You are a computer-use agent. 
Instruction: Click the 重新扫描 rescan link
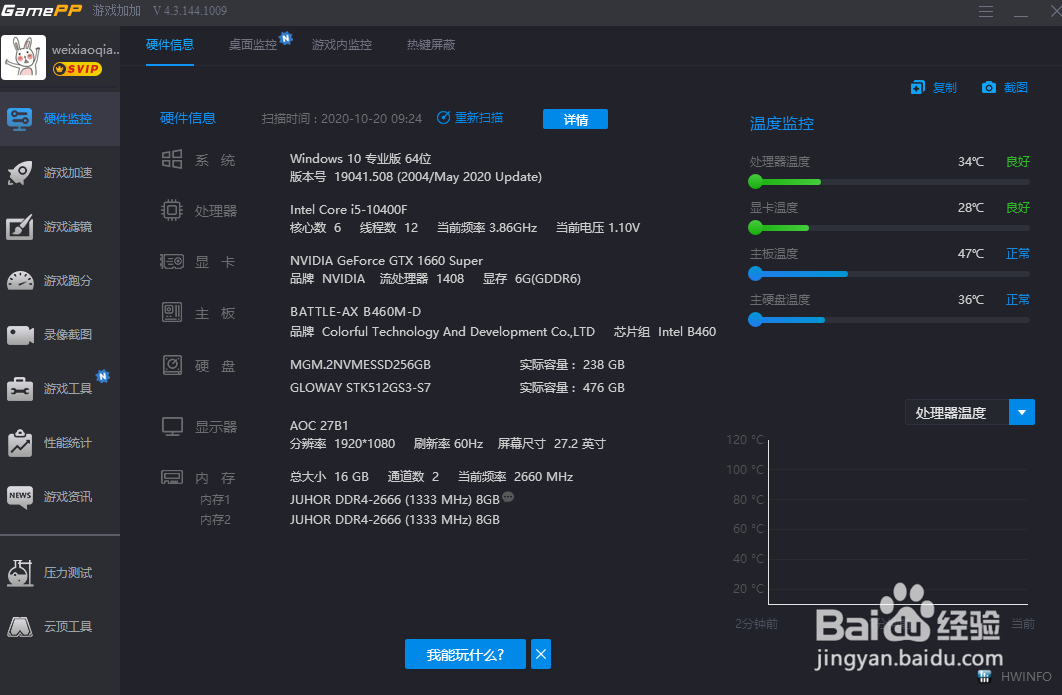coord(479,118)
